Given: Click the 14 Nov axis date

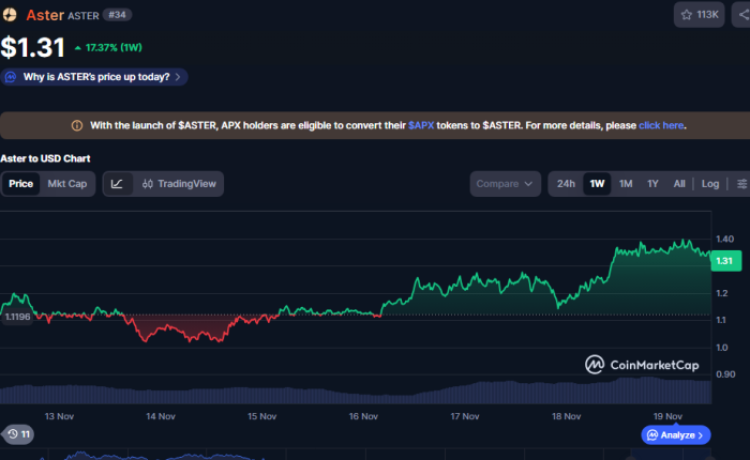Looking at the screenshot, I should [x=161, y=416].
